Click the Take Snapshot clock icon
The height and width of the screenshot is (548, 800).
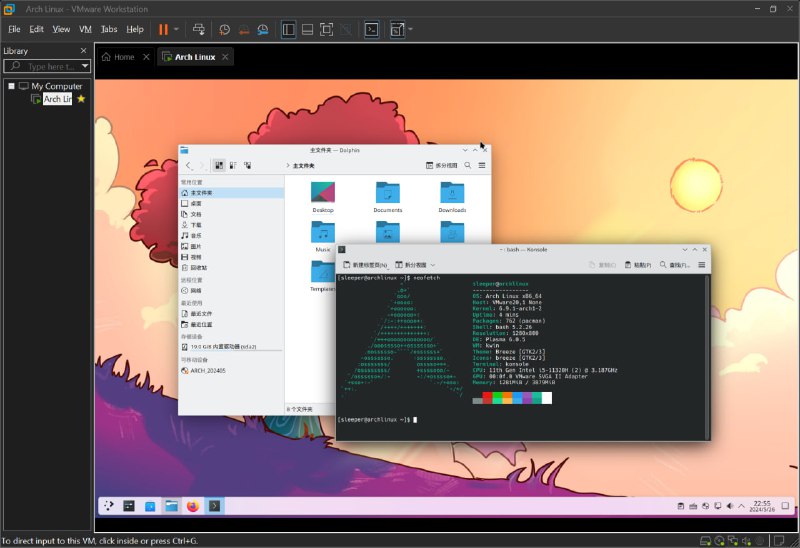pyautogui.click(x=225, y=30)
